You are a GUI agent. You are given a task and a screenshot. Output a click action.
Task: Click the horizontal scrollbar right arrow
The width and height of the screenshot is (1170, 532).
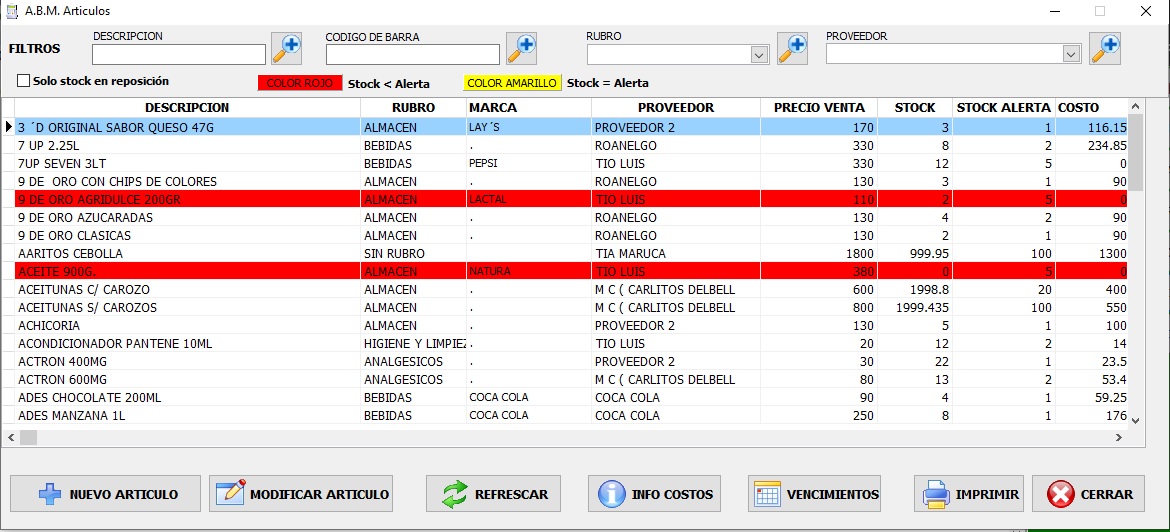[x=1119, y=437]
